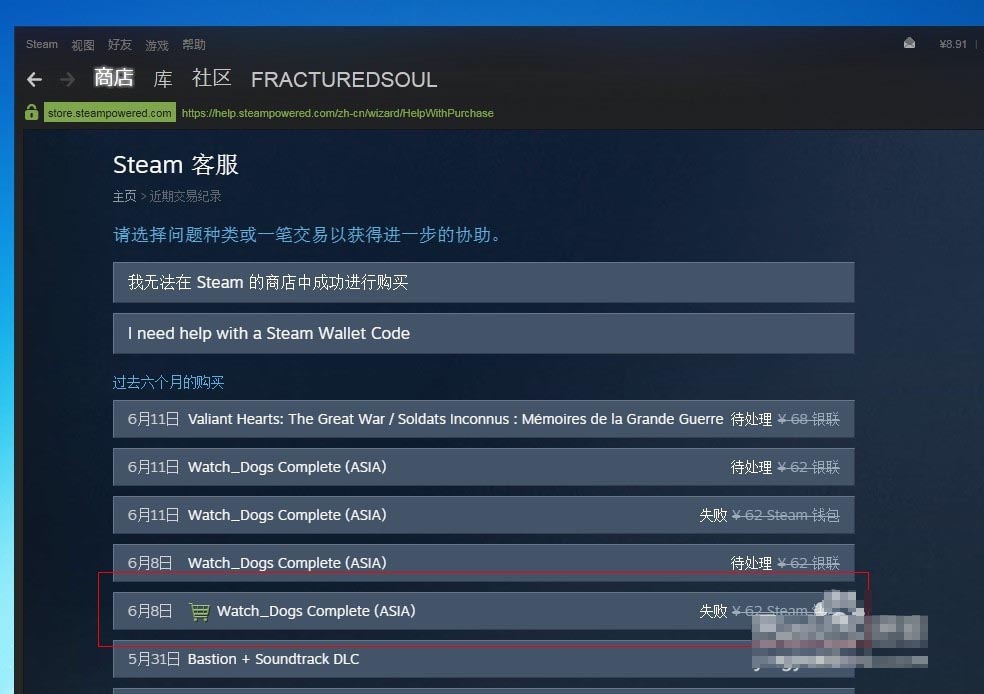Viewport: 984px width, 694px height.
Task: Click the green shopping cart icon
Action: pos(199,611)
